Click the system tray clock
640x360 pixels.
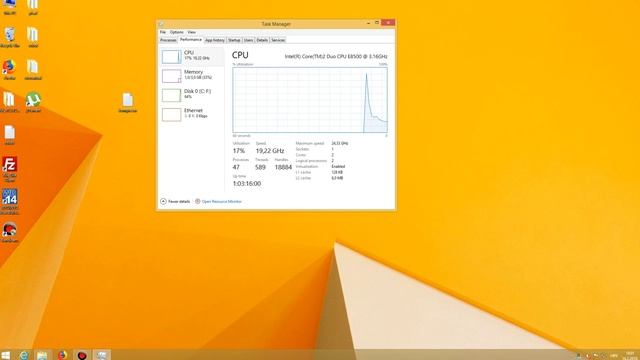(630, 355)
